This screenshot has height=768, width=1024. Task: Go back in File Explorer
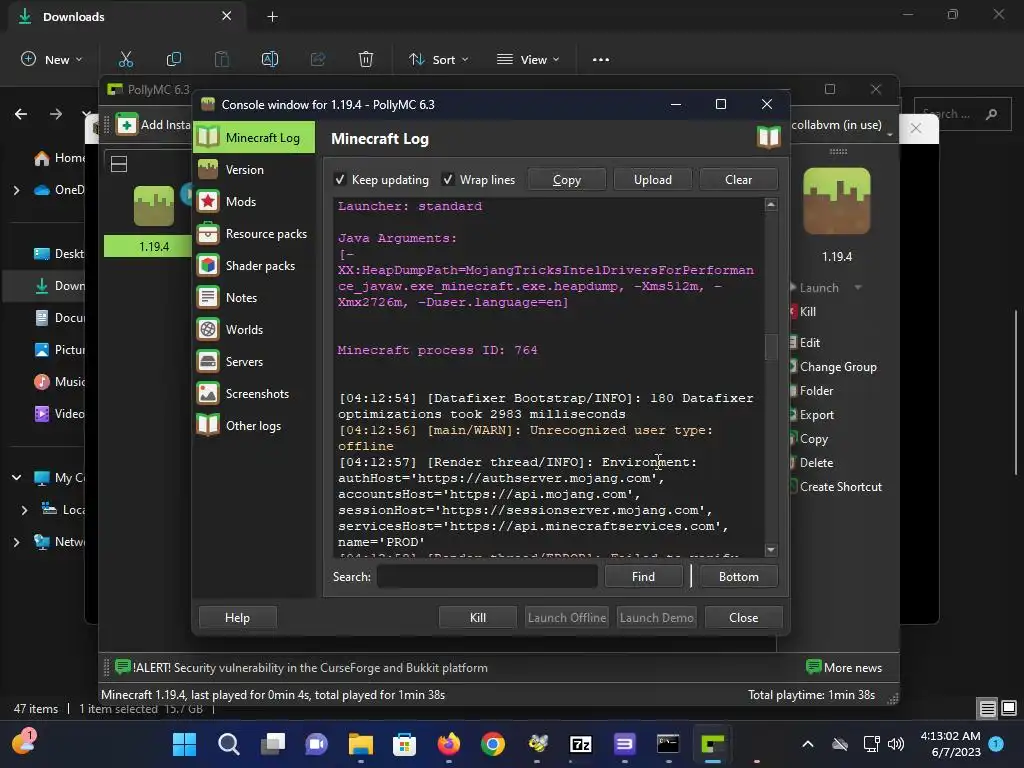pyautogui.click(x=21, y=114)
